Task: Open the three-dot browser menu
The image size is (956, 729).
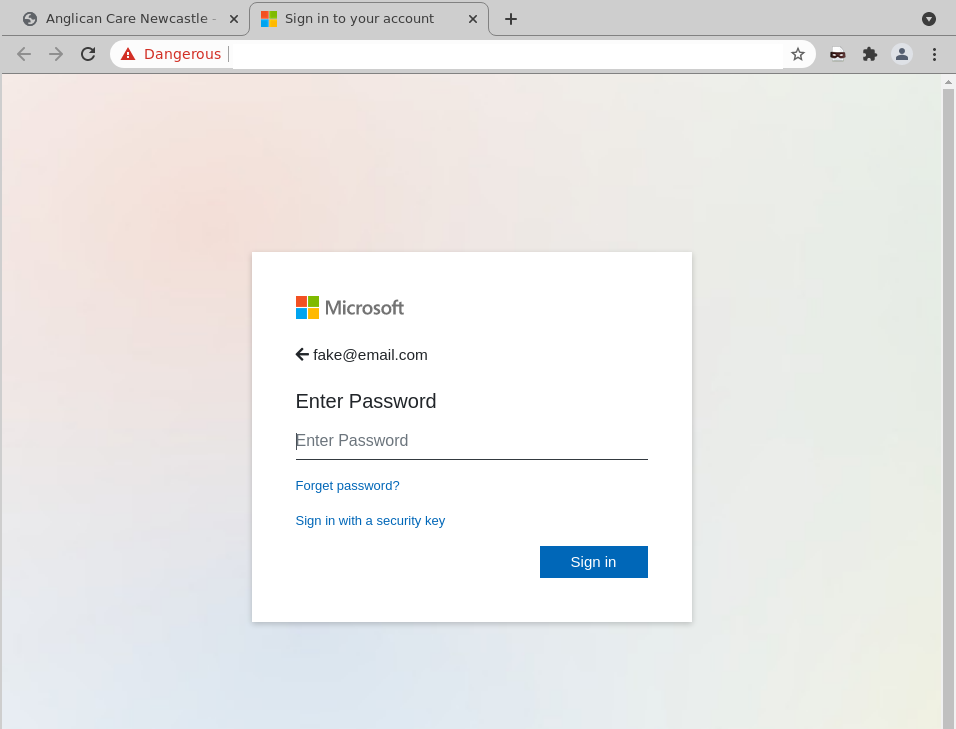Action: coord(934,54)
